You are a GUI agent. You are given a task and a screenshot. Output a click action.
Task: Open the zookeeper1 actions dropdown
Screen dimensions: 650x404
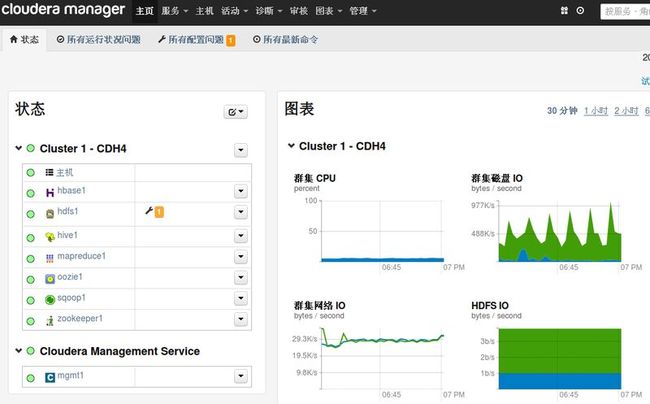tap(241, 319)
